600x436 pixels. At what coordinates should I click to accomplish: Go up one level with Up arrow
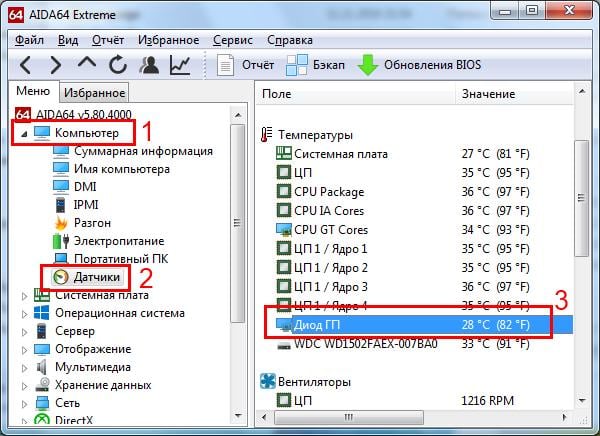[87, 65]
